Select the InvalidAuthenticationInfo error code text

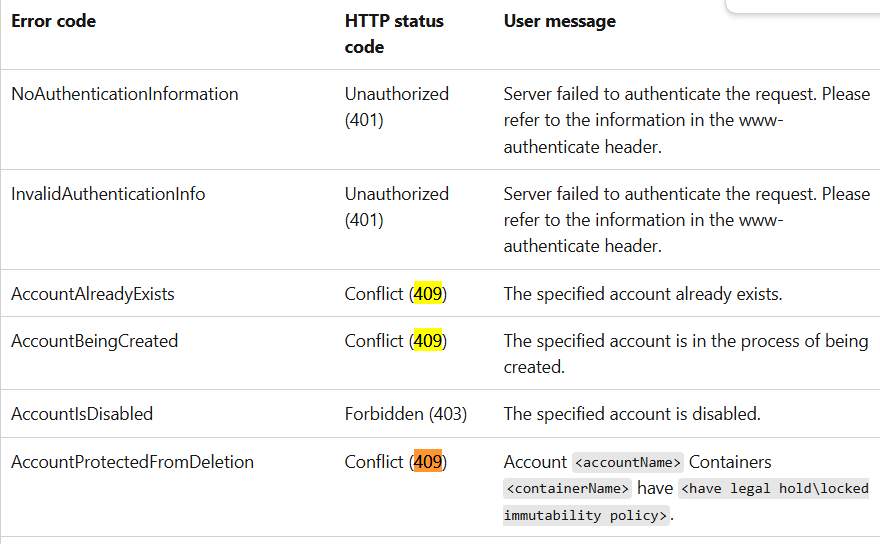(x=108, y=194)
